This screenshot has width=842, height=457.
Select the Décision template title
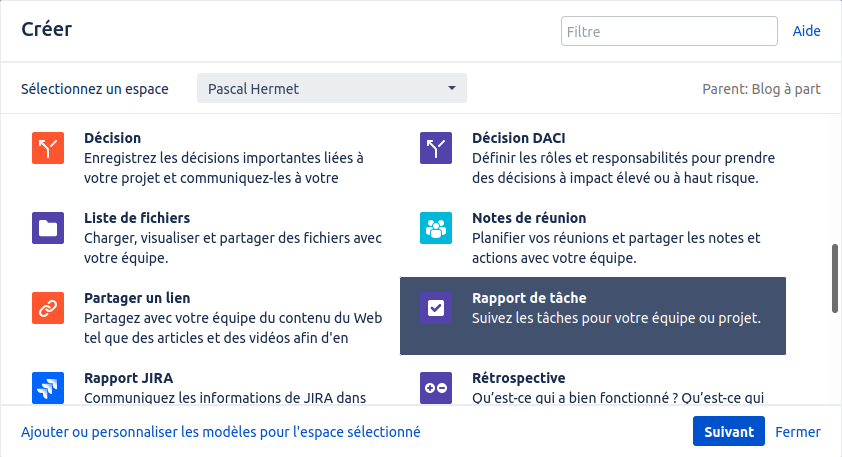coord(112,138)
